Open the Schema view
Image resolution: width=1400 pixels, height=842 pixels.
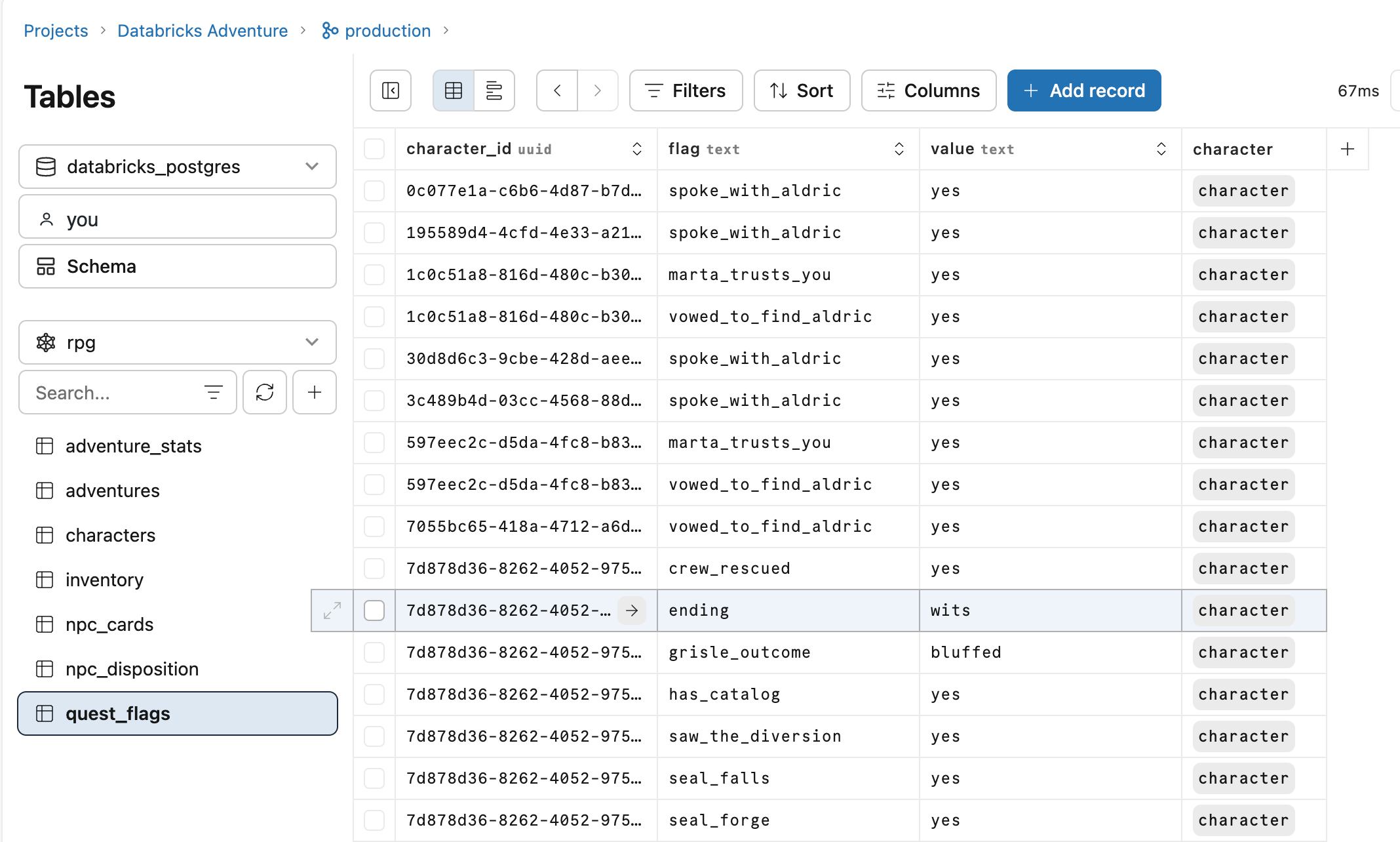pos(178,266)
